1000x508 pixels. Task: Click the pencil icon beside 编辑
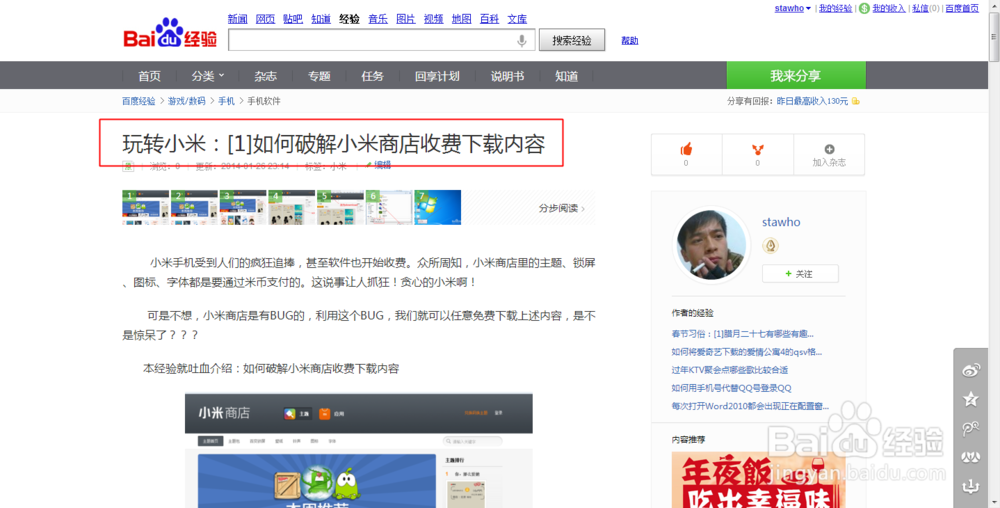(x=369, y=165)
